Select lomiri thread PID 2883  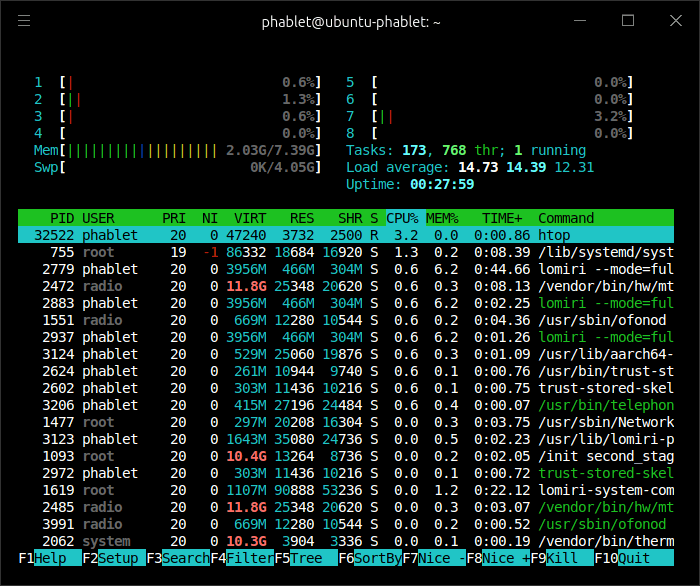coord(346,303)
